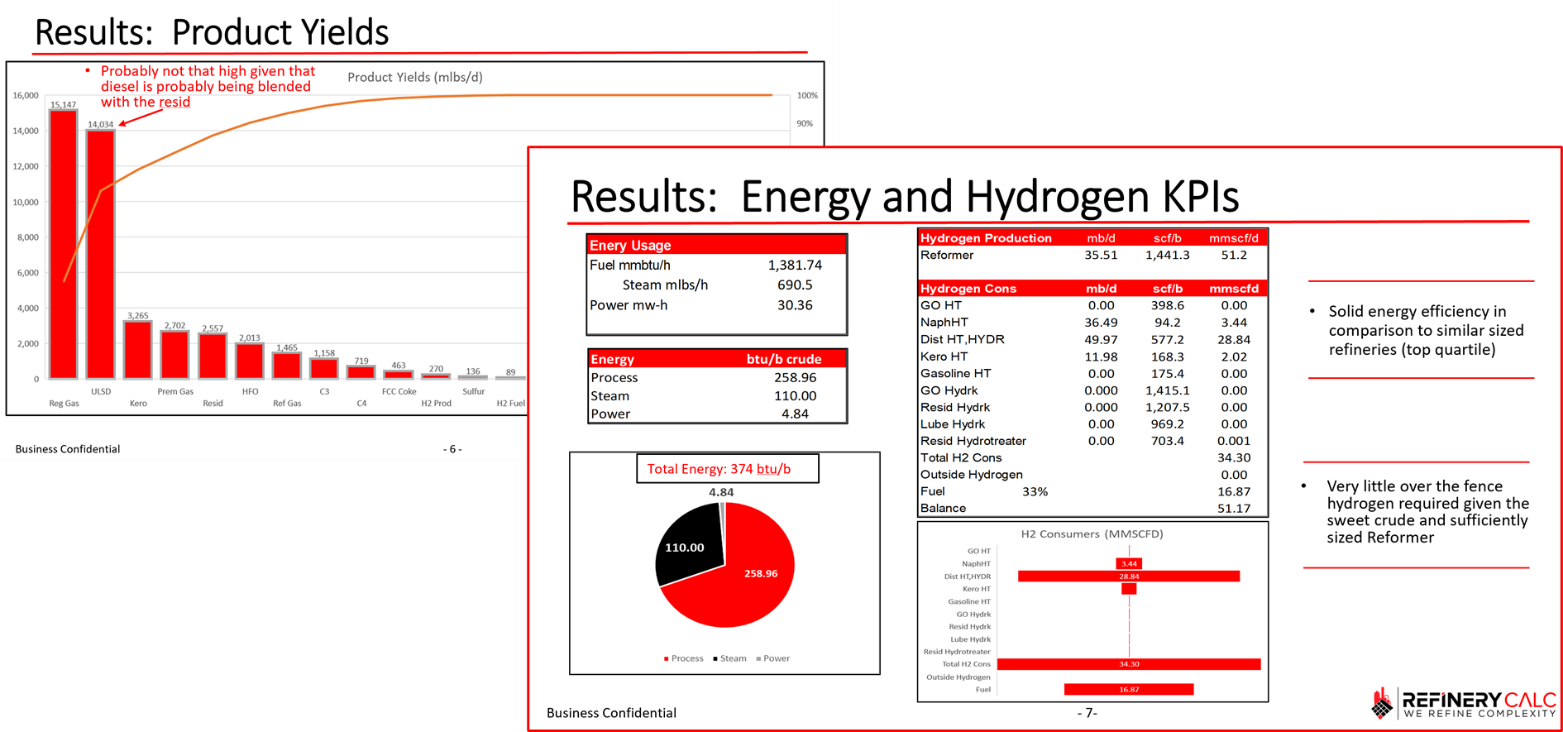
Task: Click the C3 bar labeled 1,158
Action: click(x=323, y=368)
